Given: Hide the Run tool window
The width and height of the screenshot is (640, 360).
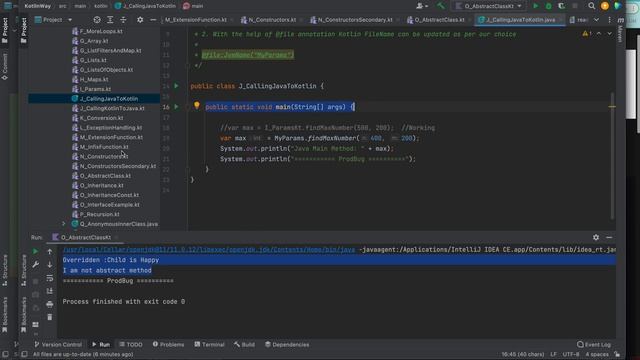Looking at the screenshot, I should (x=609, y=237).
